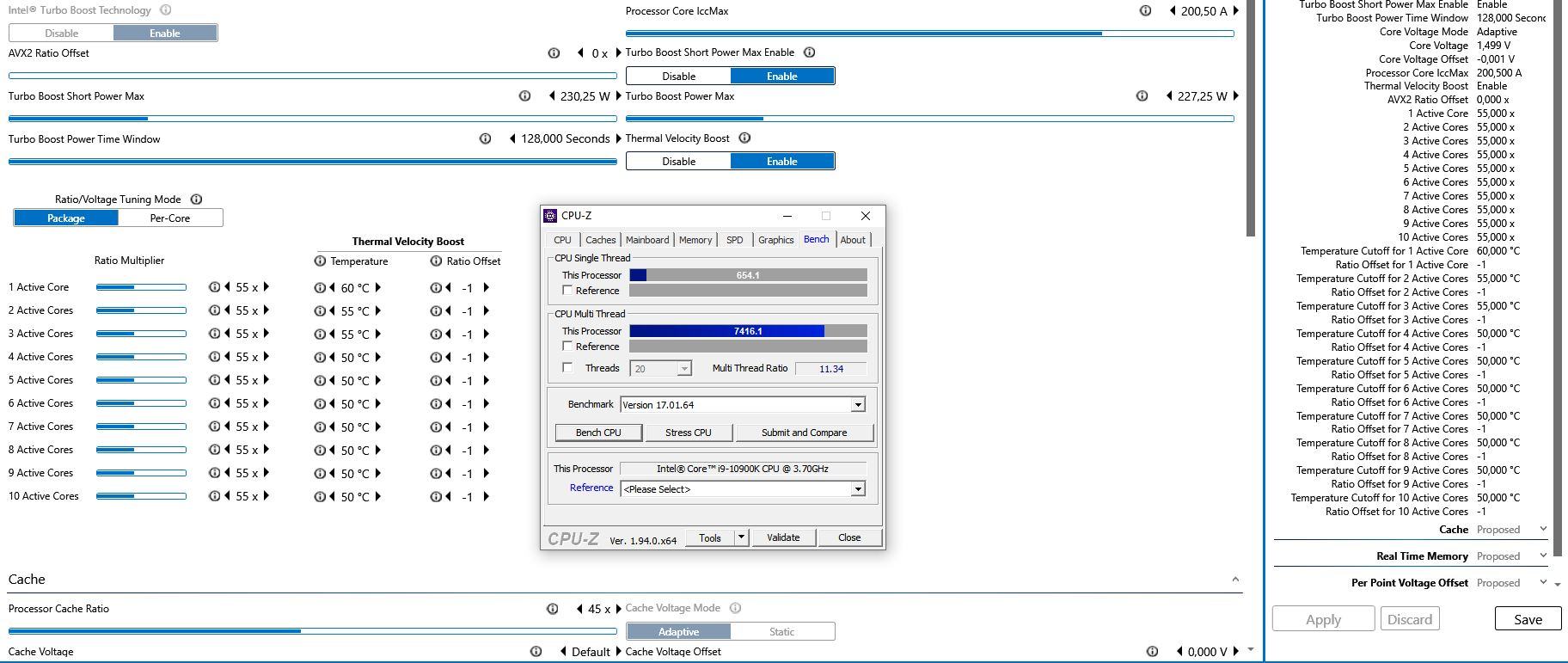Adjust 1 Active Core ratio slider

coord(141,287)
